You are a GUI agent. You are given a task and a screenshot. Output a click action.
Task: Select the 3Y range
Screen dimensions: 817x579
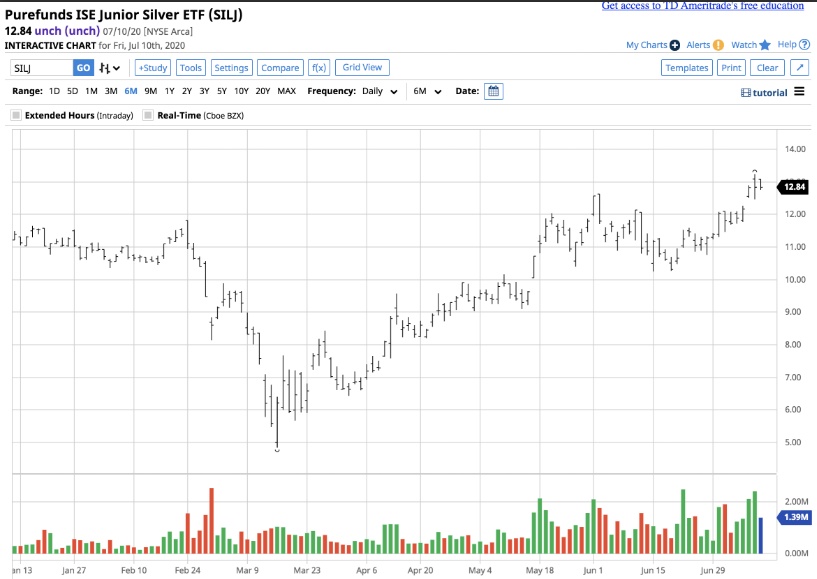(204, 91)
